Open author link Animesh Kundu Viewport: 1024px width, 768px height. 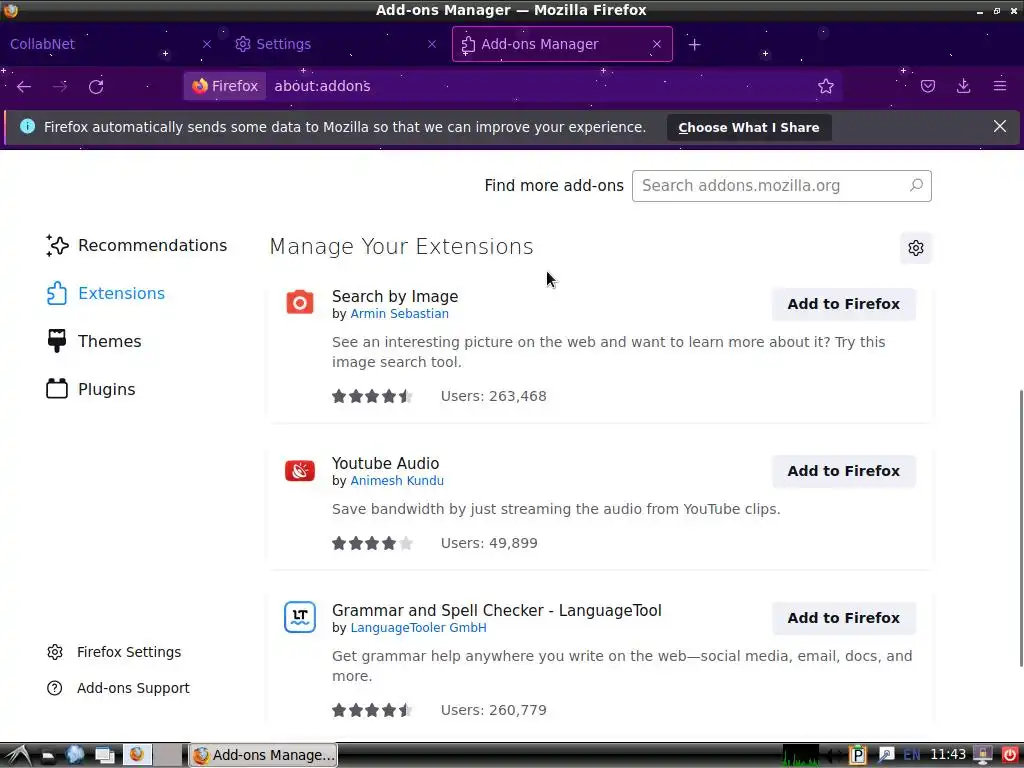click(397, 481)
